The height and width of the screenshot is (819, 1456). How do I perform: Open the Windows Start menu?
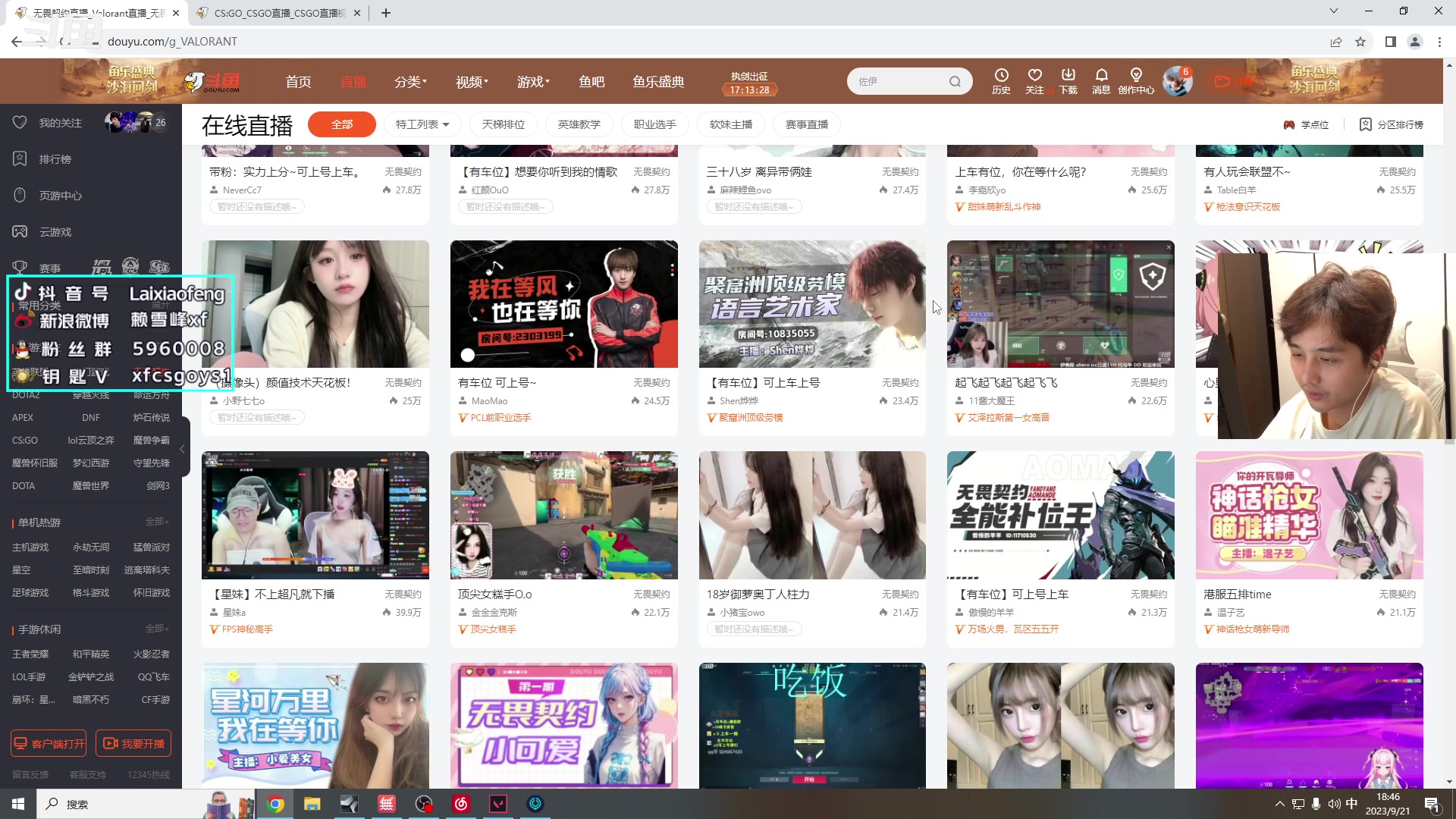18,804
